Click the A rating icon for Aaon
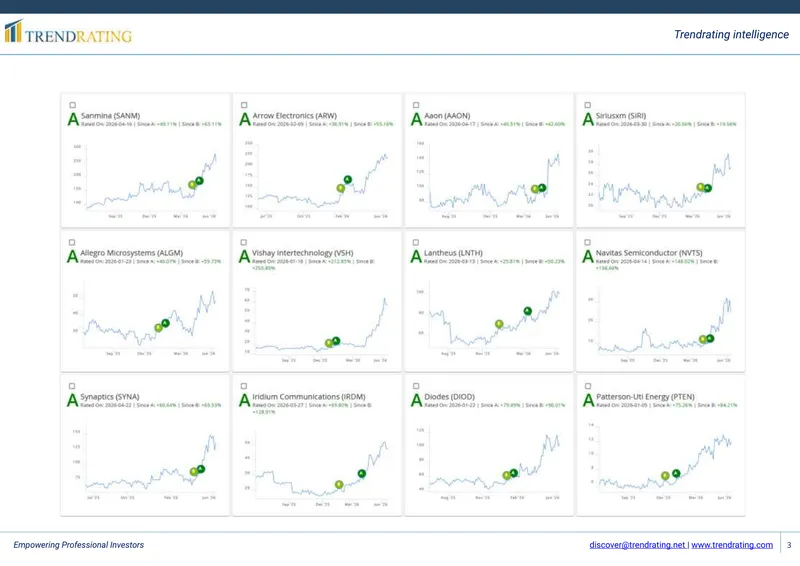800x566 pixels. click(417, 119)
